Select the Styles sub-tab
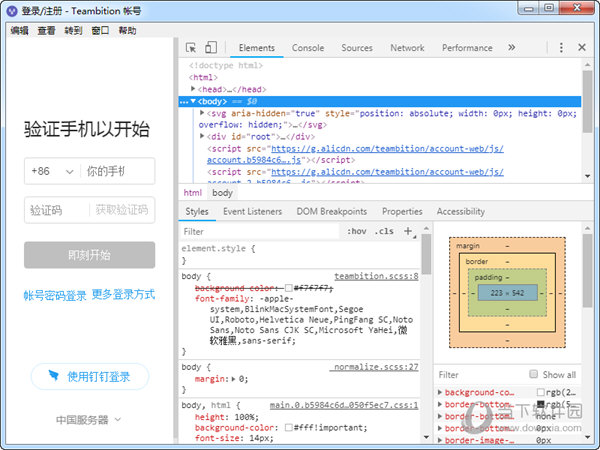This screenshot has height=450, width=600. click(x=197, y=211)
